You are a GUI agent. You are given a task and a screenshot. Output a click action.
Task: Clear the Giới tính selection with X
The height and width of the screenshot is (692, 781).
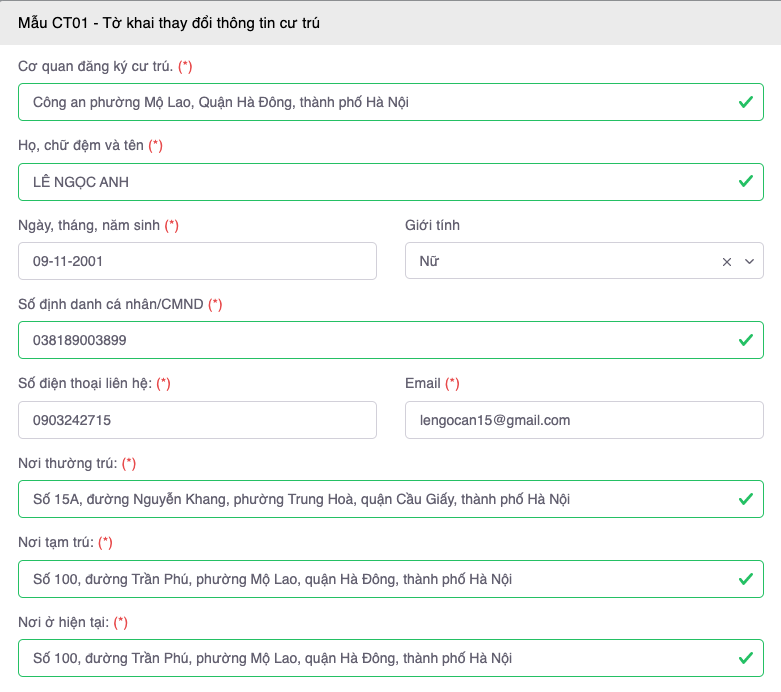(x=727, y=262)
